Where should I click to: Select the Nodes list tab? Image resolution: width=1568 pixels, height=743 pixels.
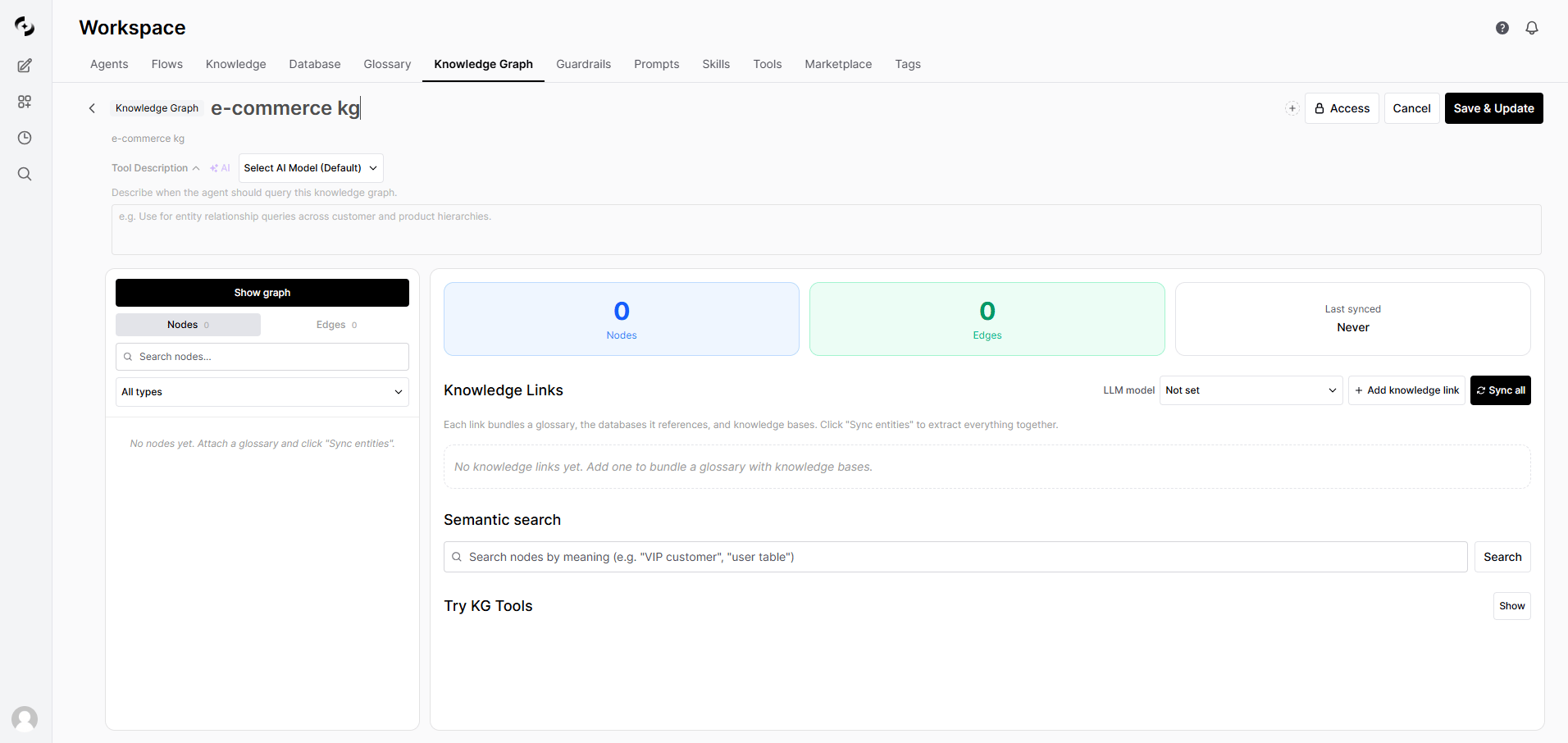[188, 325]
